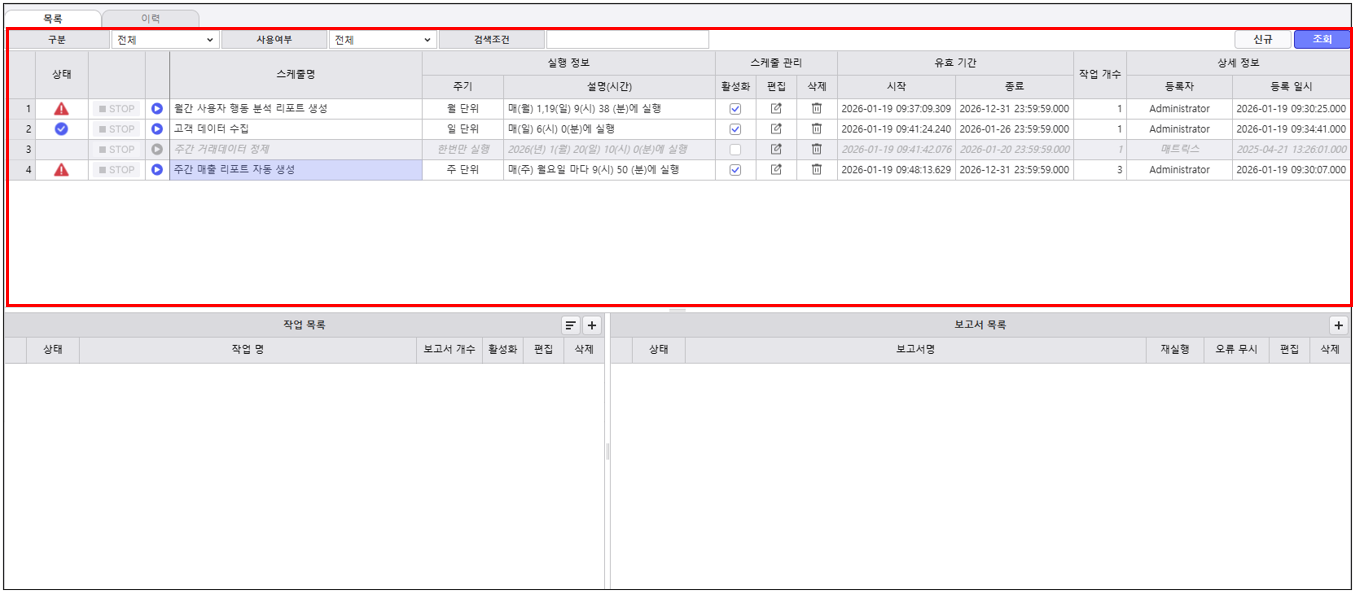
Task: Open the 구분 dropdown
Action: [x=164, y=40]
